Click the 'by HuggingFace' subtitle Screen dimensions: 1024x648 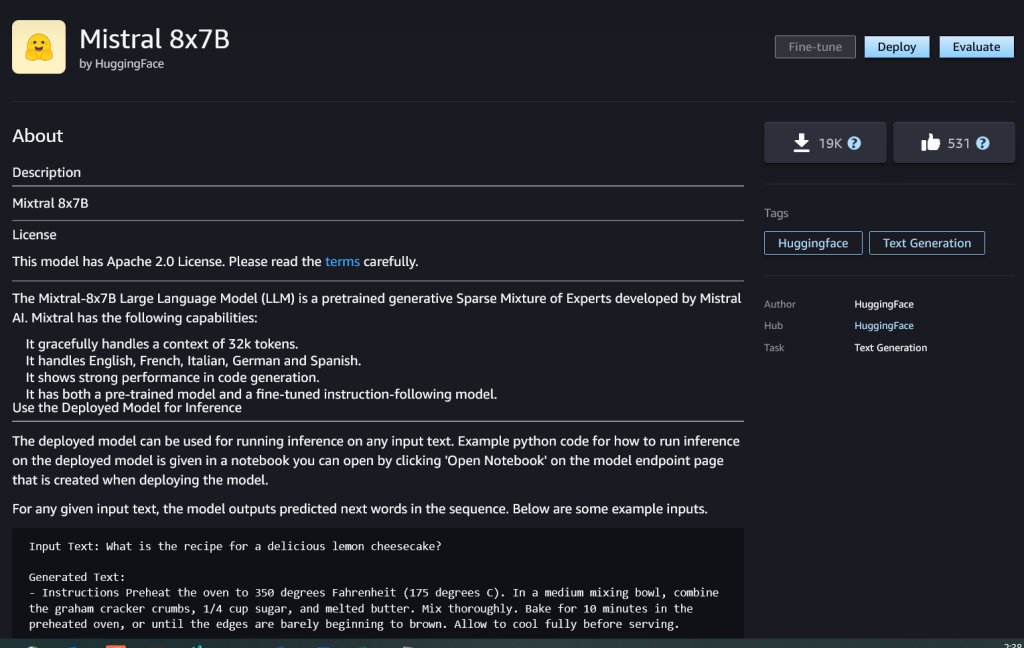tap(121, 64)
